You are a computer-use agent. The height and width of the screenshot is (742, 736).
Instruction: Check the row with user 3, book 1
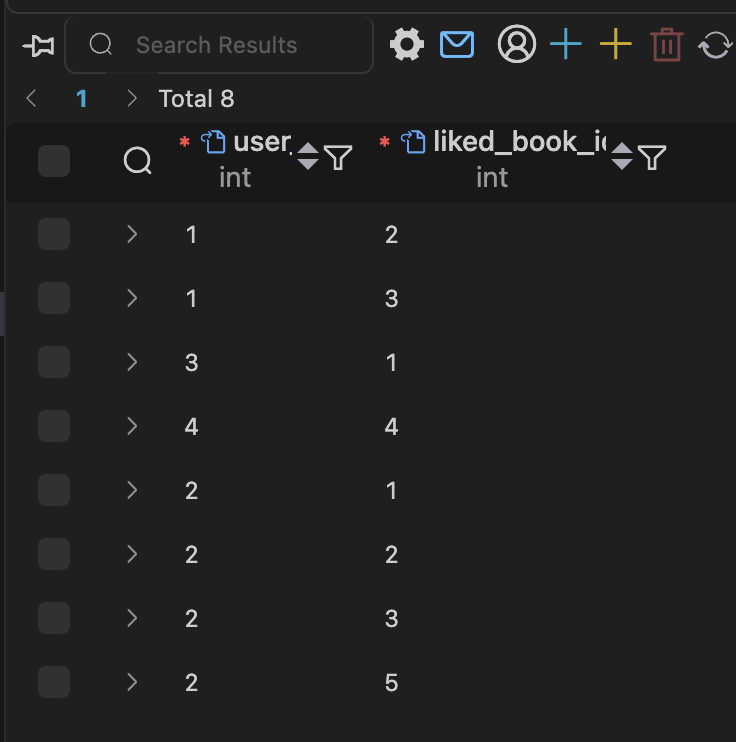pos(54,362)
